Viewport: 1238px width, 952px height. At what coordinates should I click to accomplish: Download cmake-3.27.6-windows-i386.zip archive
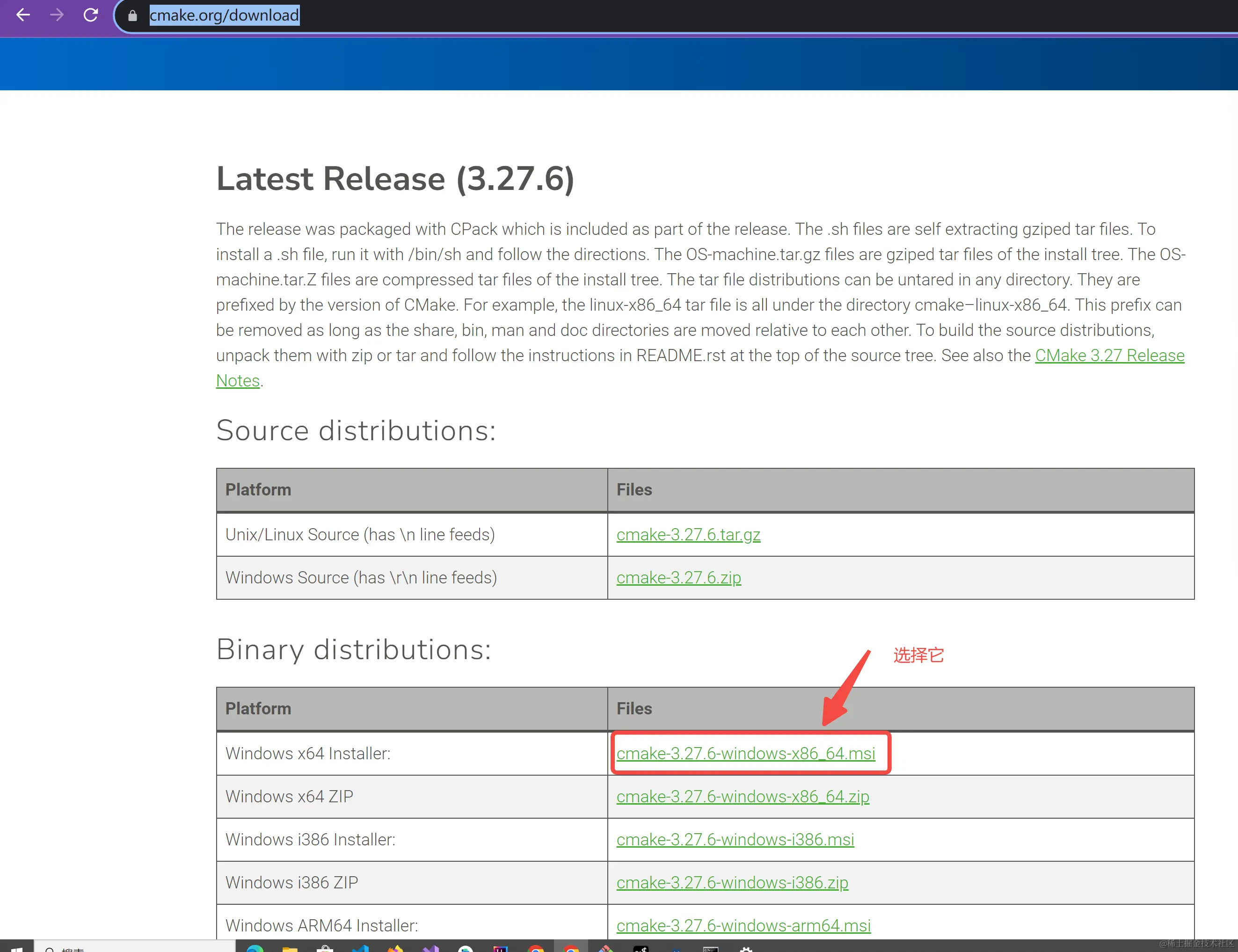pyautogui.click(x=731, y=882)
